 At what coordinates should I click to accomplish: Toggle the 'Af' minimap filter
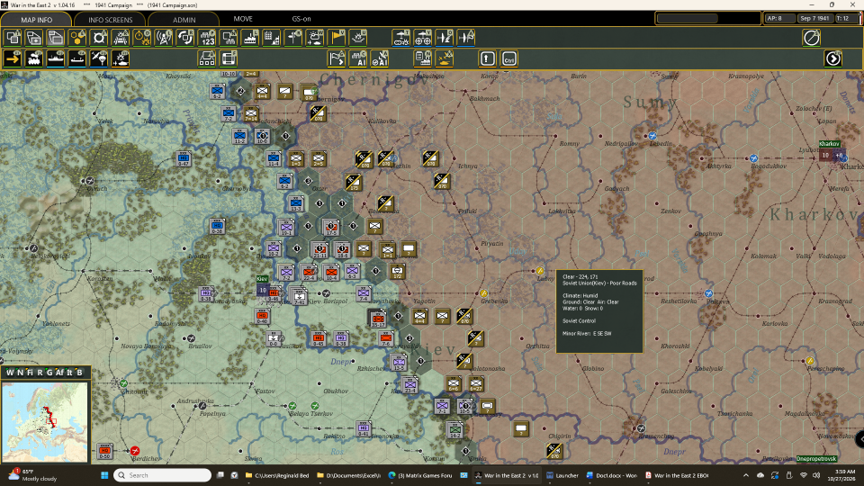(x=60, y=372)
